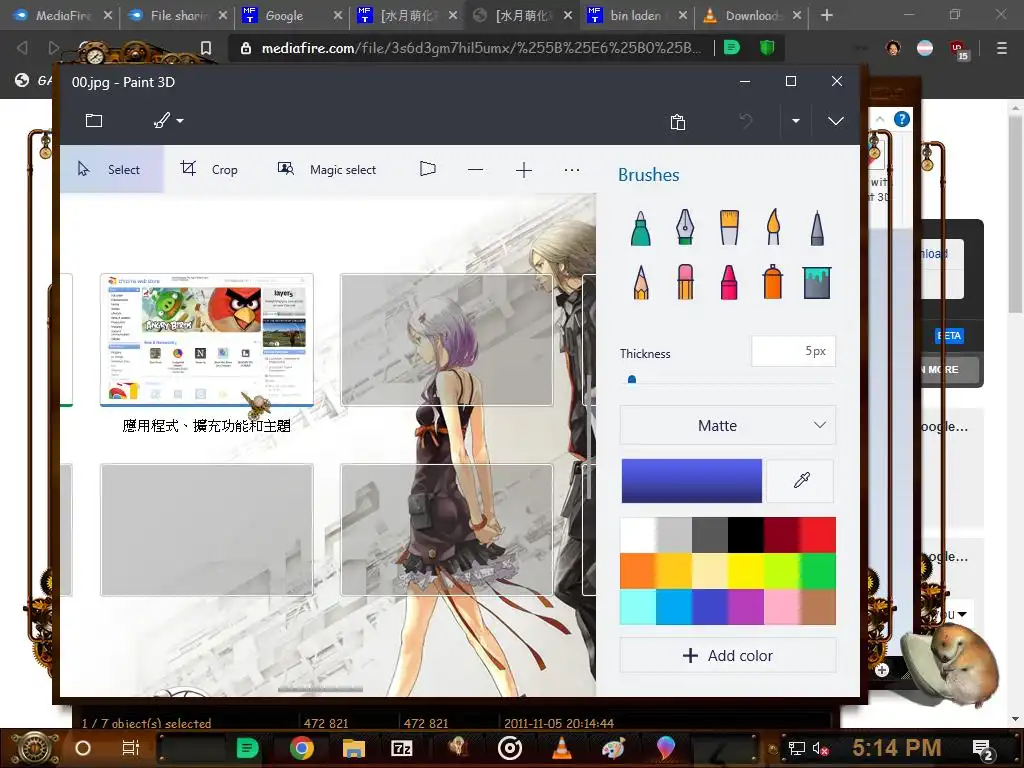Click the muted volume tray icon
The image size is (1024, 768).
click(x=820, y=748)
